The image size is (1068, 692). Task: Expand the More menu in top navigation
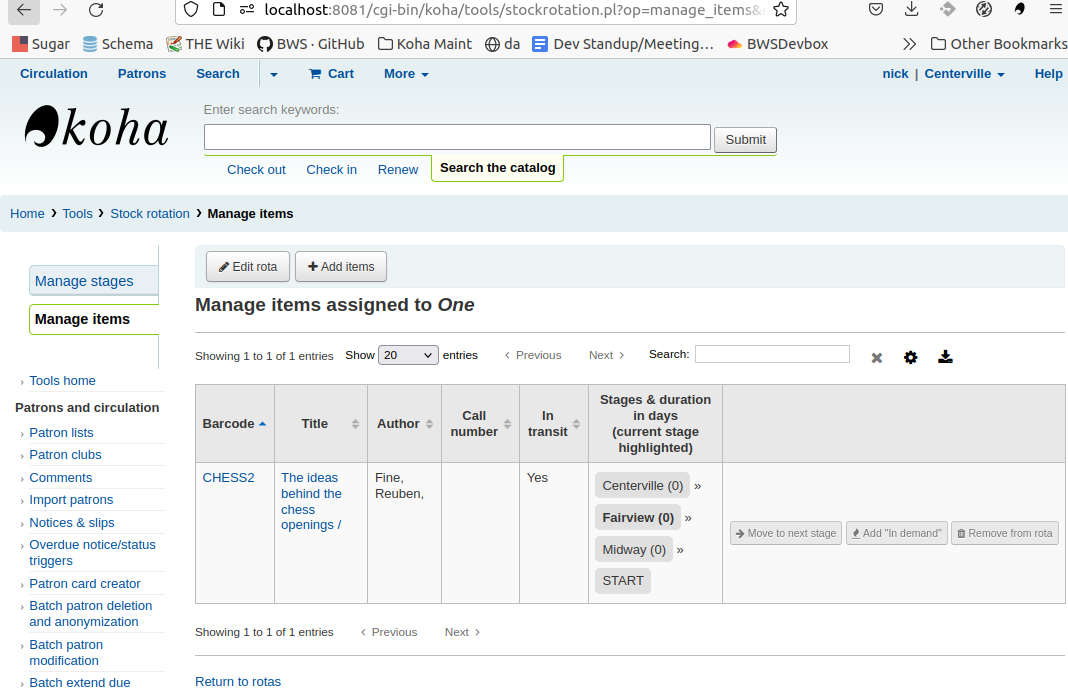pyautogui.click(x=406, y=74)
